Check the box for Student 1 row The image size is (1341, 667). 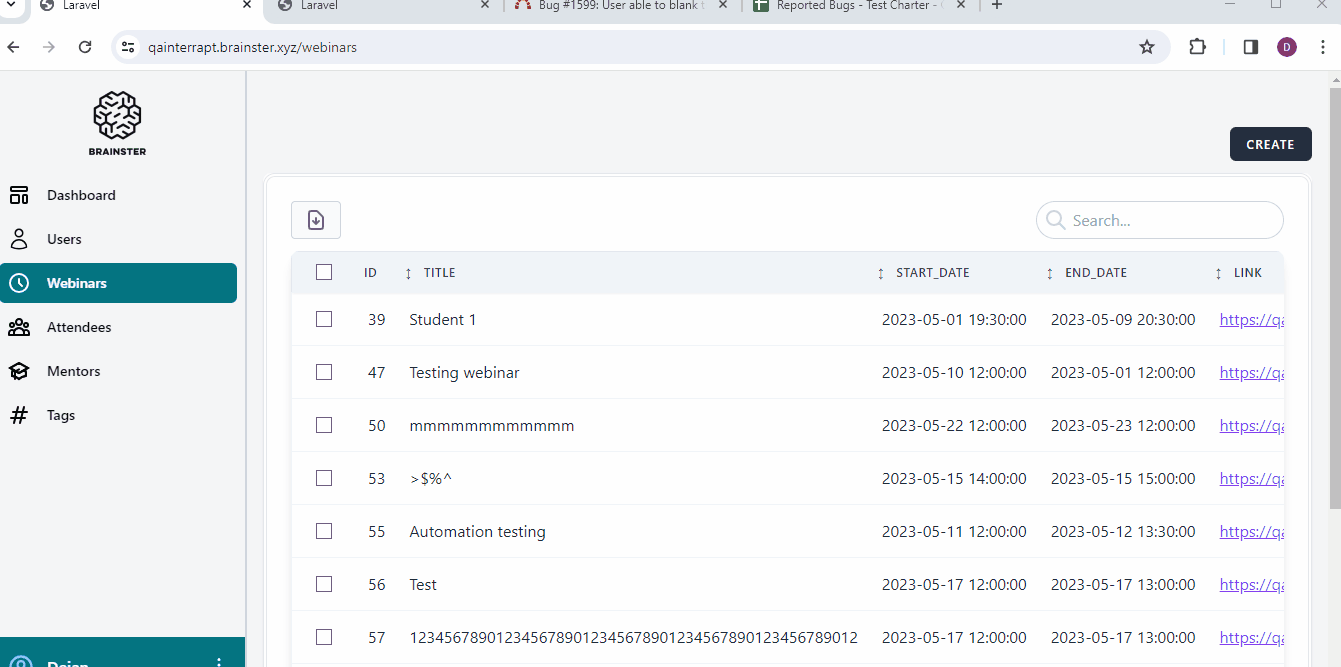click(x=324, y=319)
